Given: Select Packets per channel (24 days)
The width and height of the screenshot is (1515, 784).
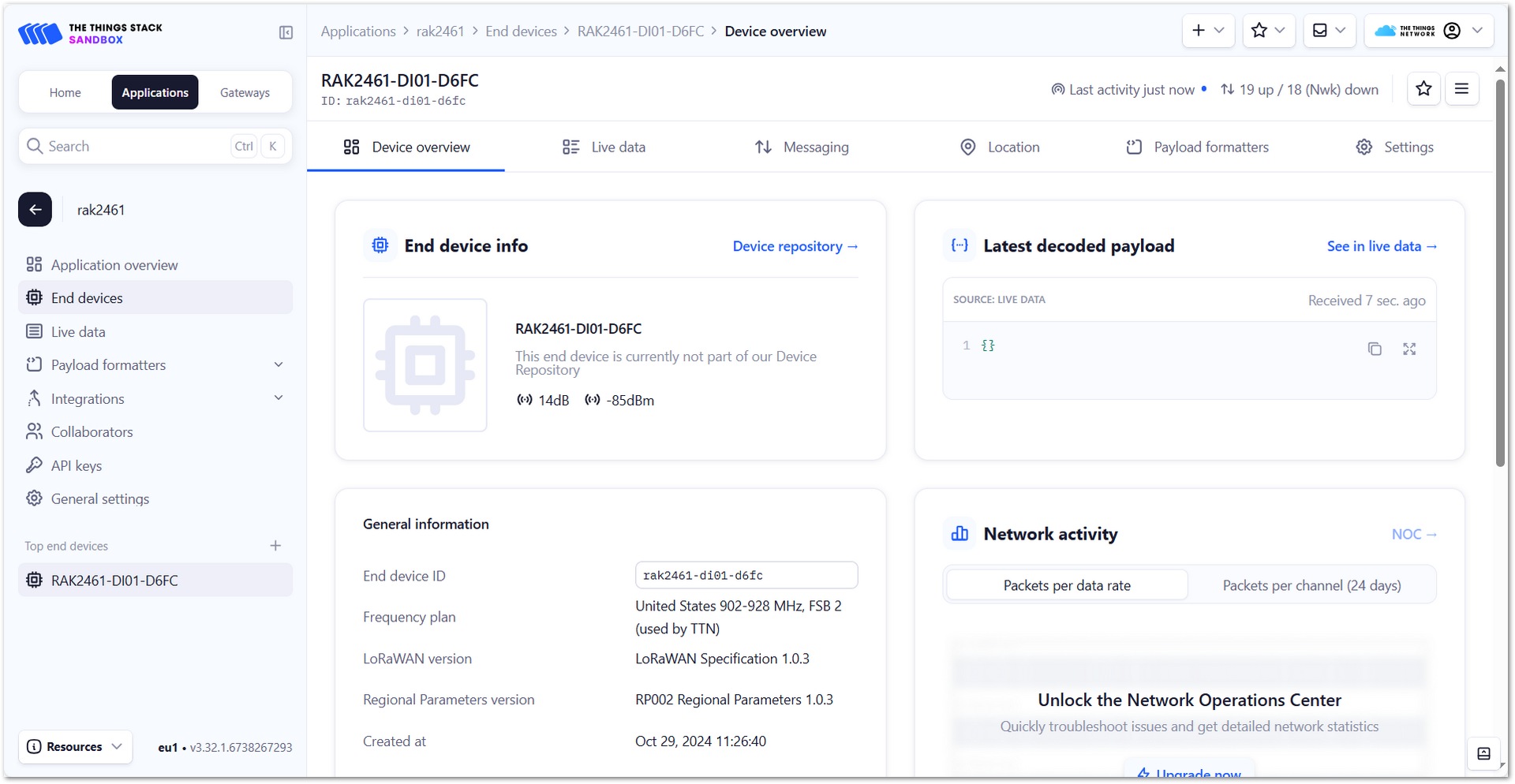Looking at the screenshot, I should (1311, 585).
